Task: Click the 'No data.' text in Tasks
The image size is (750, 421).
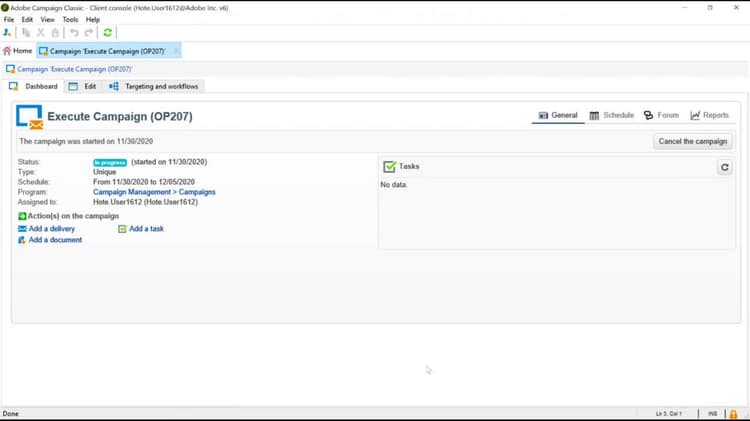Action: [394, 185]
